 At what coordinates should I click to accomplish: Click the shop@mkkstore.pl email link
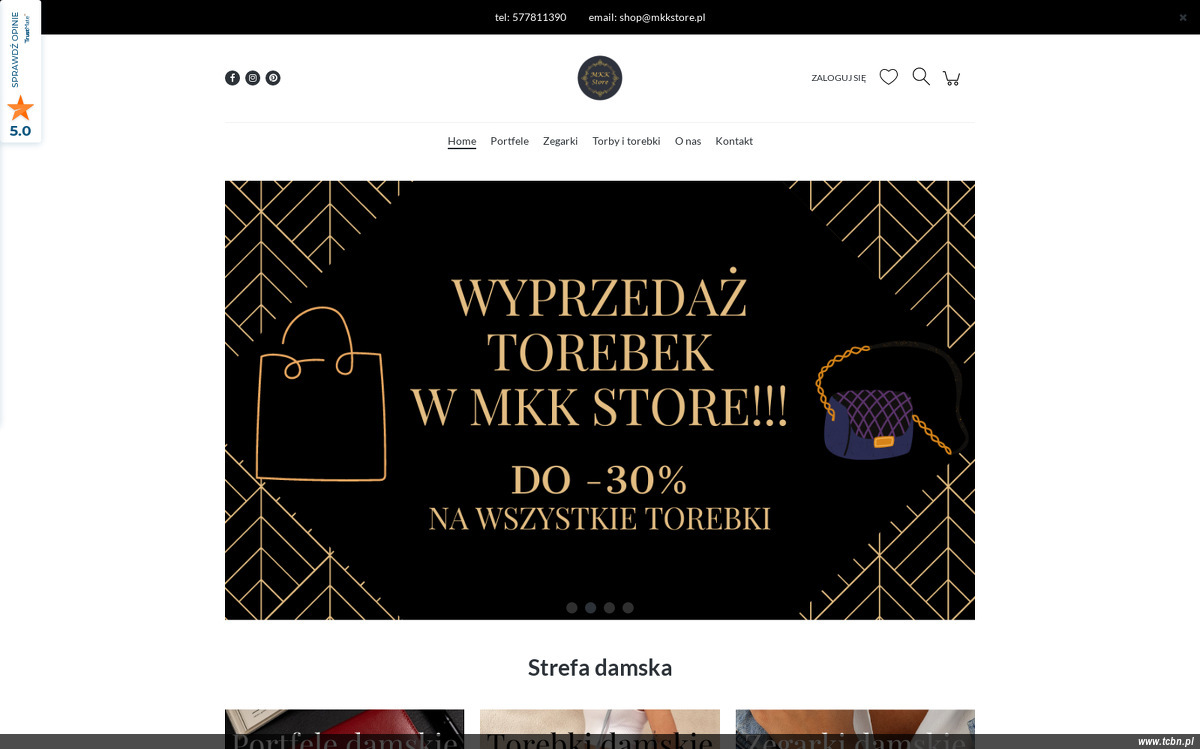(x=662, y=17)
